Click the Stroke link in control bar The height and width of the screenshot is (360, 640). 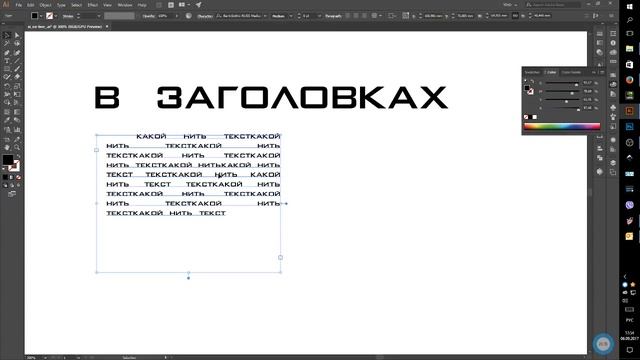click(x=68, y=16)
